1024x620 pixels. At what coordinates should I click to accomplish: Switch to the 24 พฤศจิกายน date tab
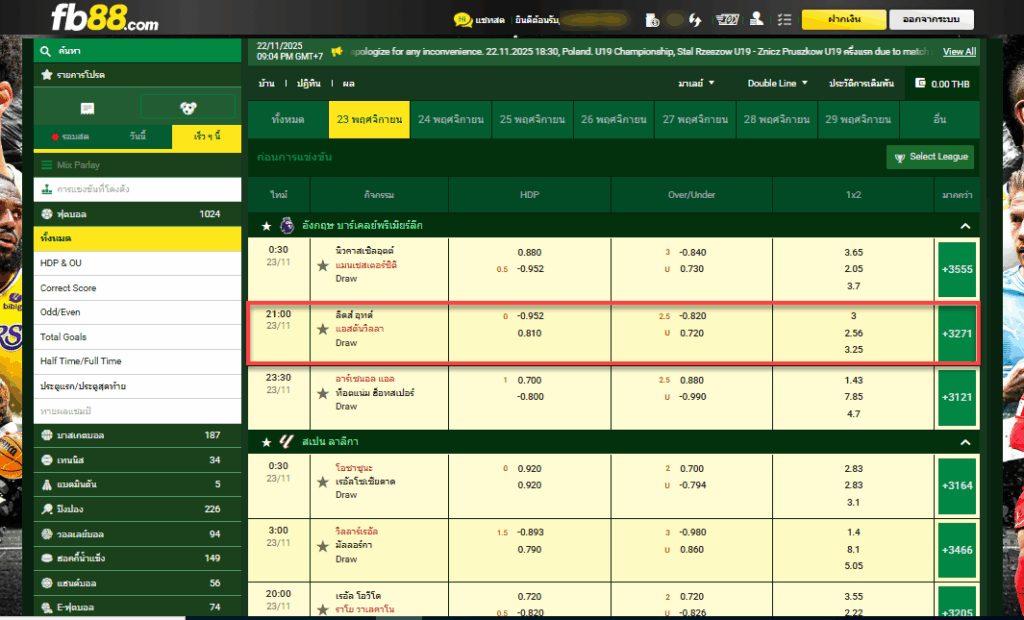coord(451,120)
